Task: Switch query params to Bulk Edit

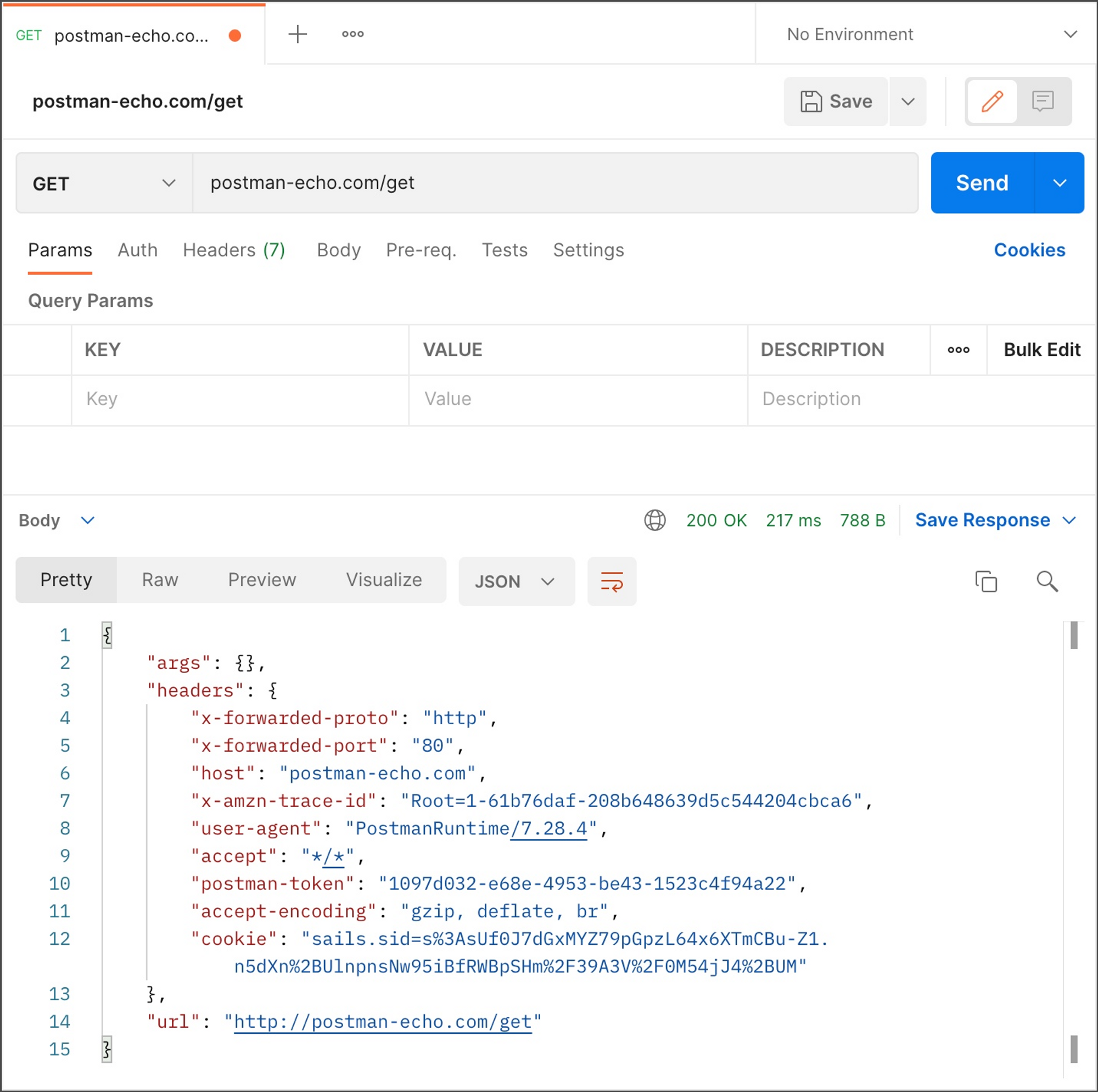Action: click(x=1042, y=350)
